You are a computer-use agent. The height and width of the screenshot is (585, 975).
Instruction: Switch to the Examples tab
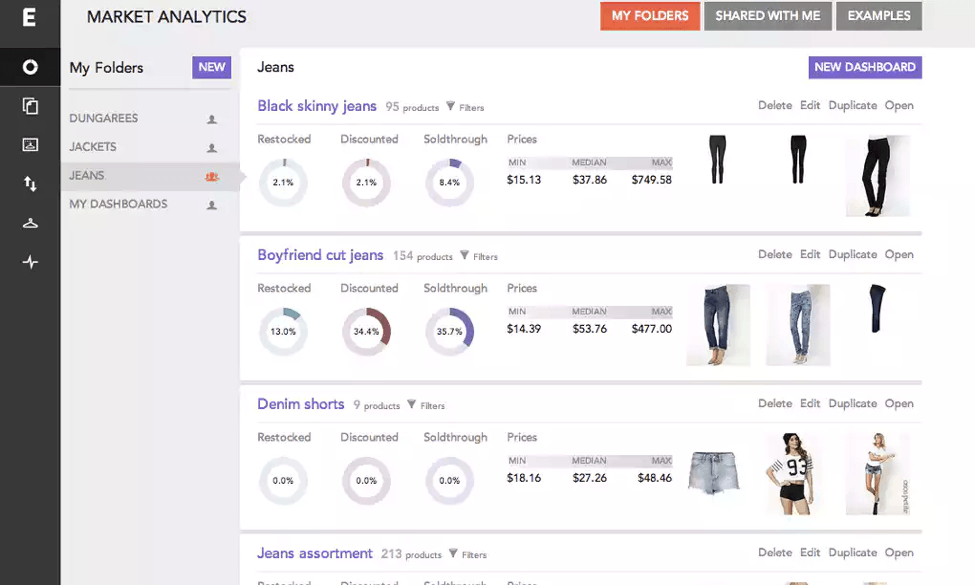(x=878, y=16)
